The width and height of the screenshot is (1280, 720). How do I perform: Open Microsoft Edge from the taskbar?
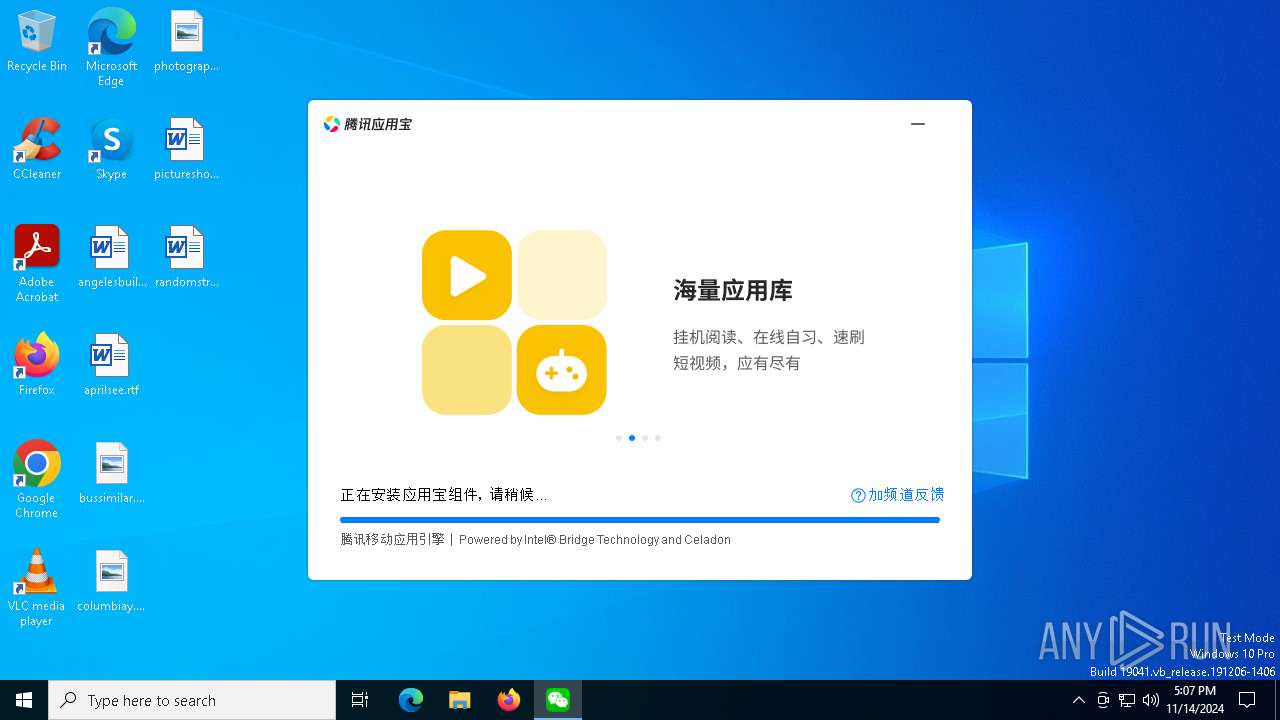(411, 700)
